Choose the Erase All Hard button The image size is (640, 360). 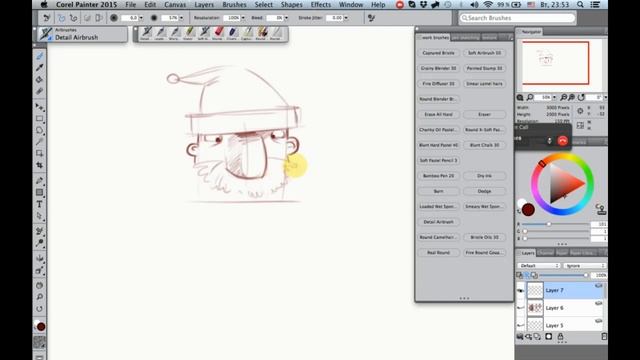[x=439, y=114]
